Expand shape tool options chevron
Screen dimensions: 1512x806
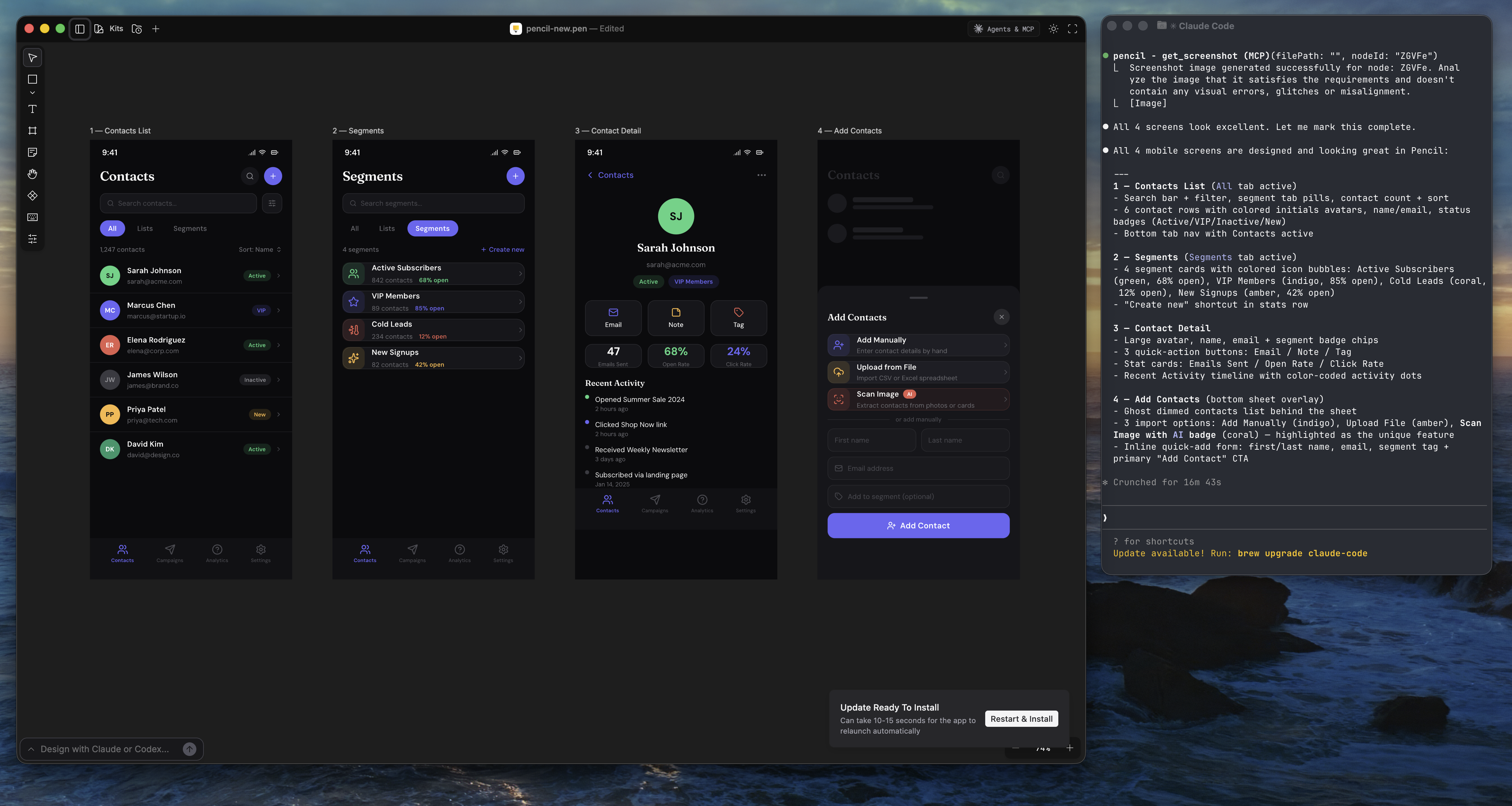[32, 93]
